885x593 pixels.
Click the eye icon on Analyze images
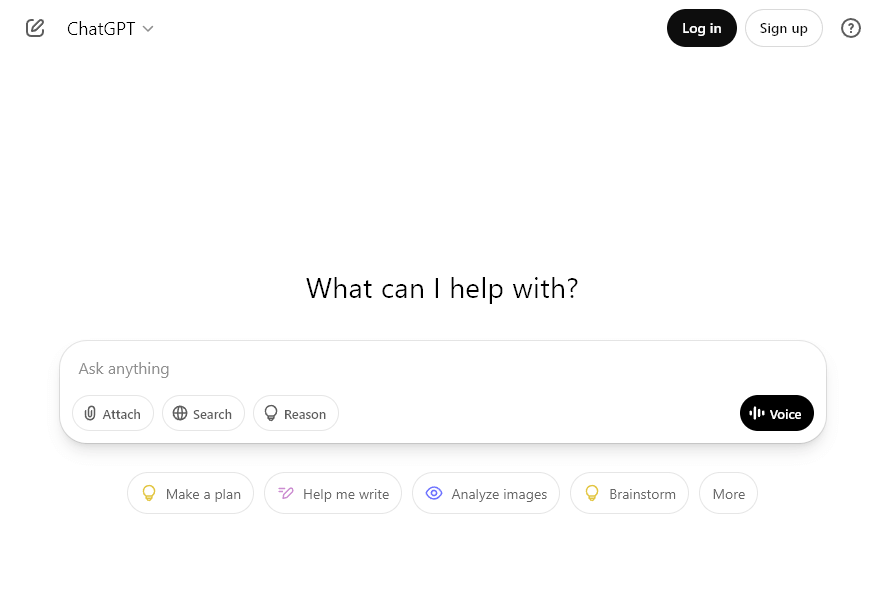[x=434, y=493]
